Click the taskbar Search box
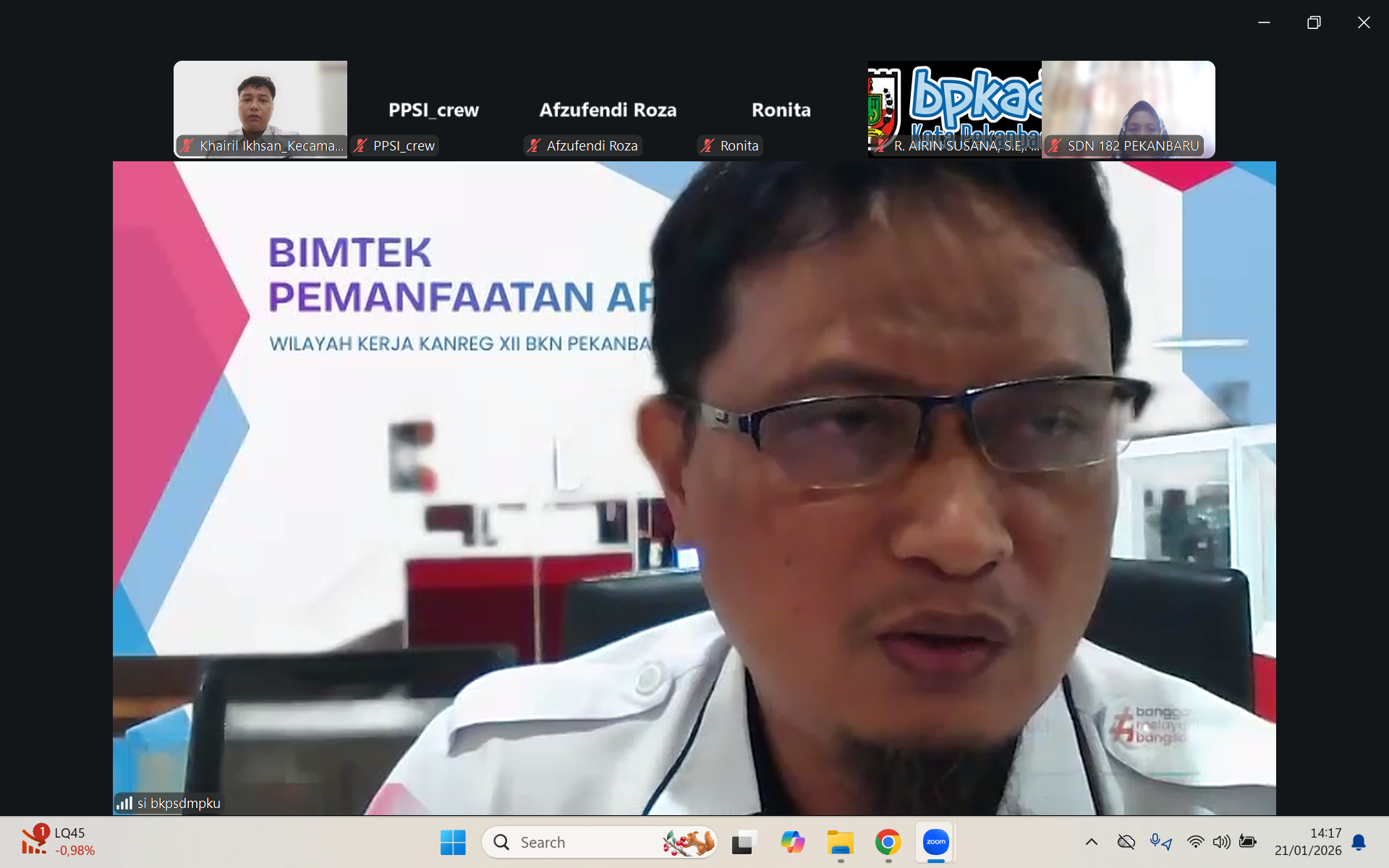The width and height of the screenshot is (1389, 868). (x=600, y=843)
